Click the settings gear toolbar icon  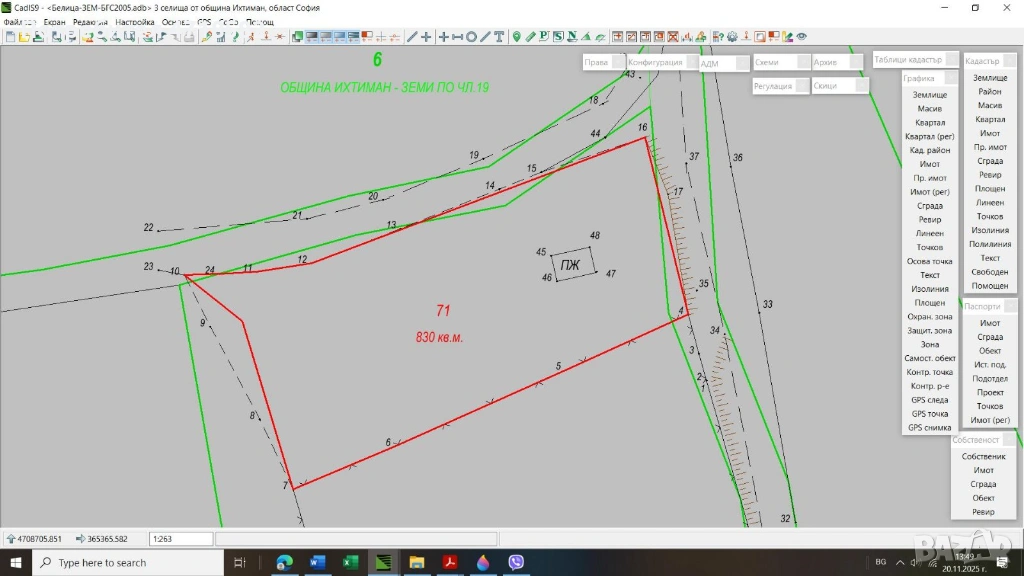732,37
